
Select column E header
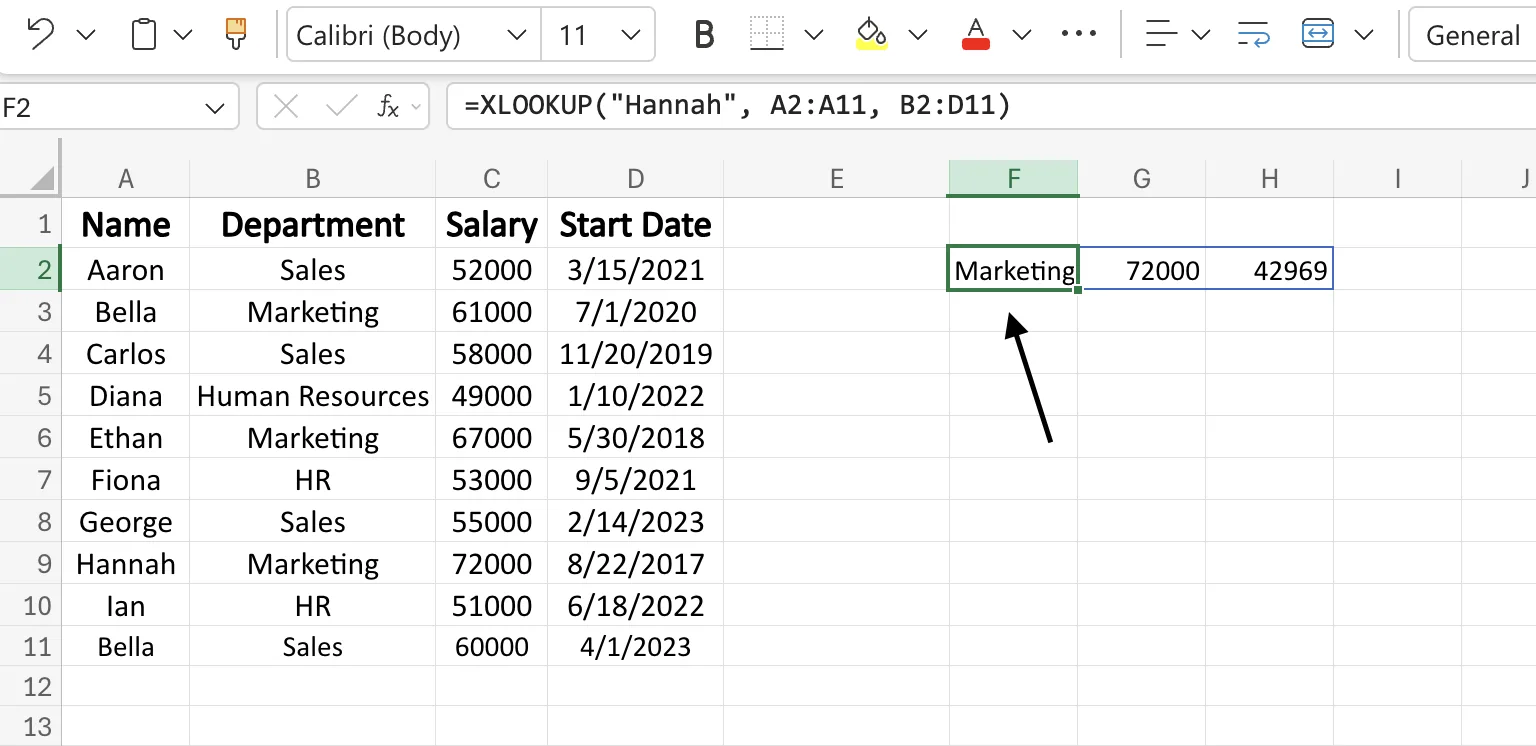837,179
